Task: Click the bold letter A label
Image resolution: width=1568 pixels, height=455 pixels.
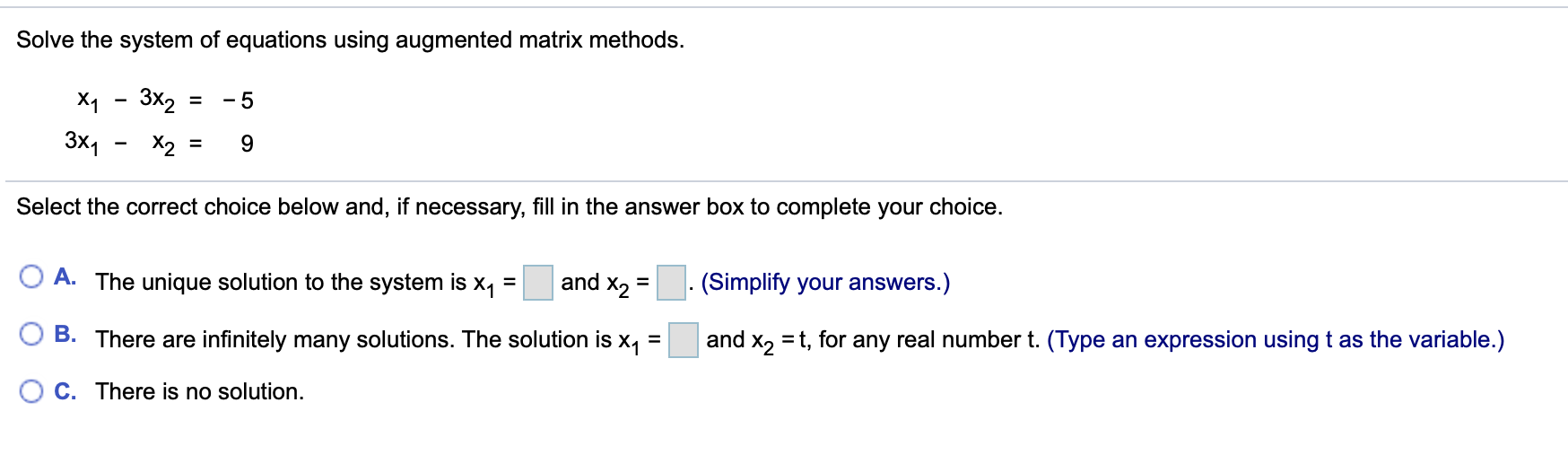Action: coord(65,276)
